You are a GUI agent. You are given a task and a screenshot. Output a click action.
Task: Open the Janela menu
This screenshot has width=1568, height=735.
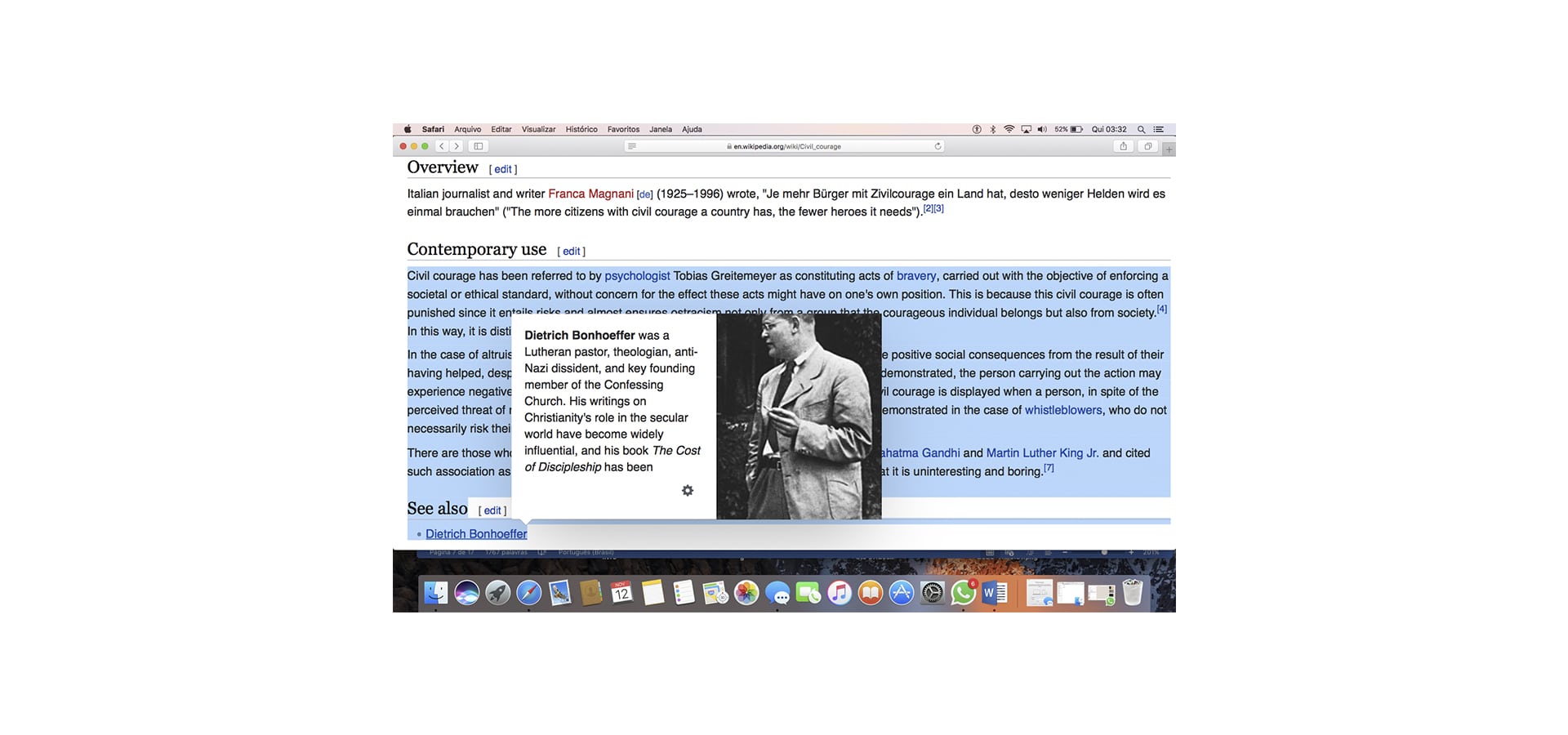pyautogui.click(x=661, y=129)
